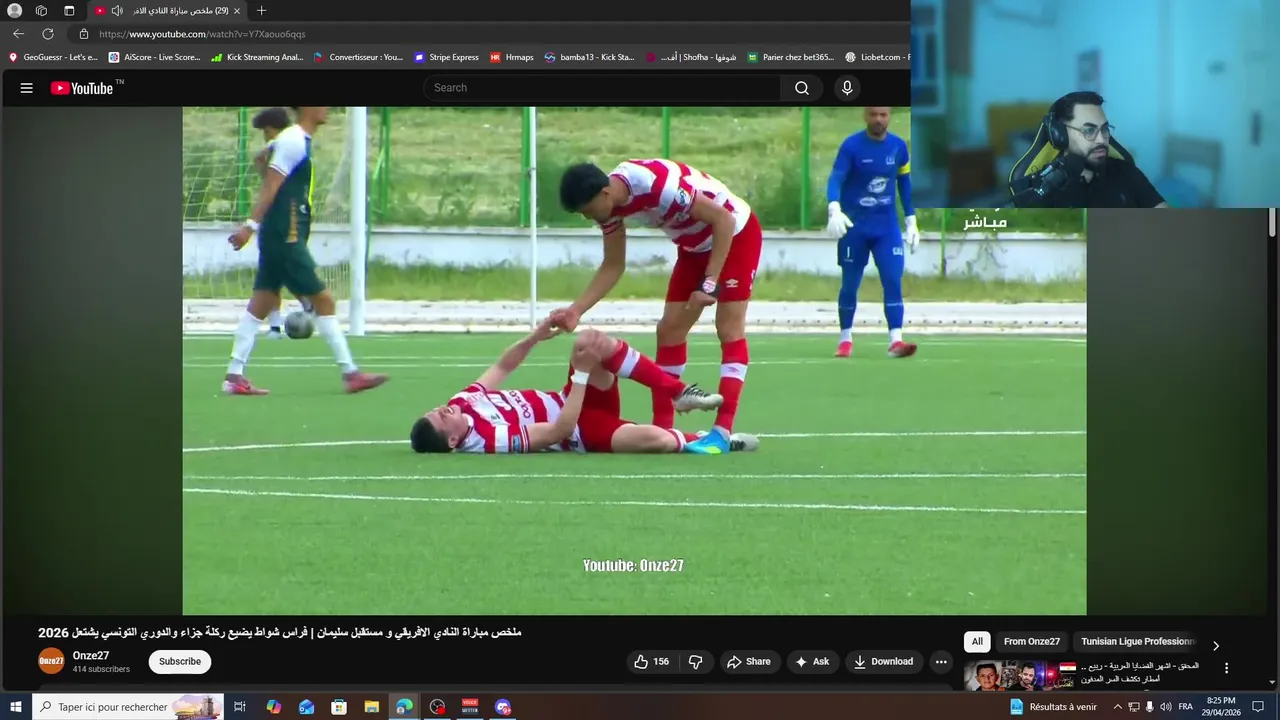Click the taskbar search box
This screenshot has height=720, width=1280.
coord(128,707)
